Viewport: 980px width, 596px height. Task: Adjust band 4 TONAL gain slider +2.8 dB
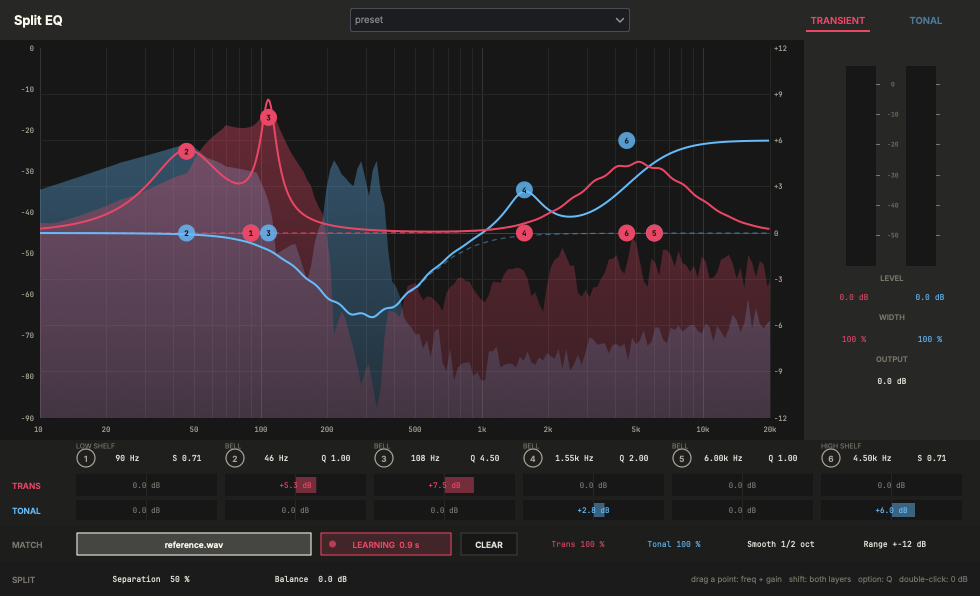tap(593, 510)
